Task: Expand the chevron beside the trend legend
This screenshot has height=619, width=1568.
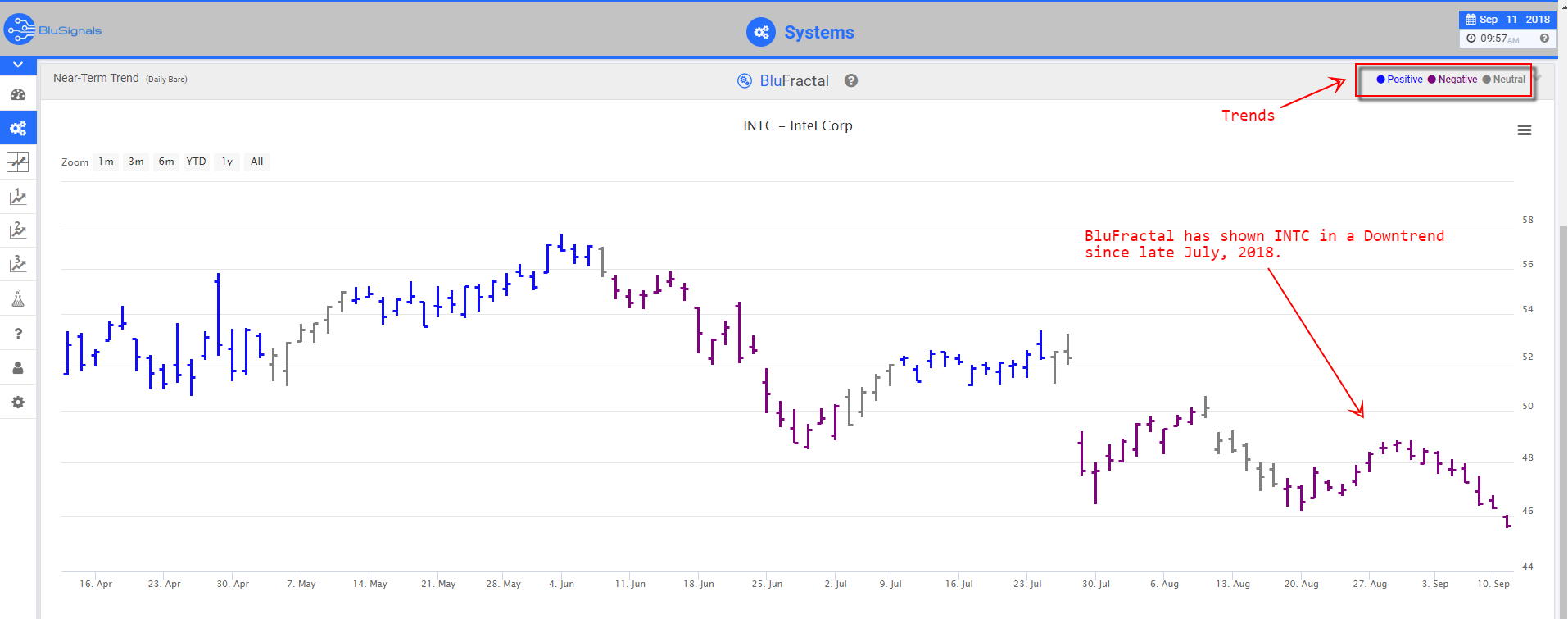Action: point(1538,78)
